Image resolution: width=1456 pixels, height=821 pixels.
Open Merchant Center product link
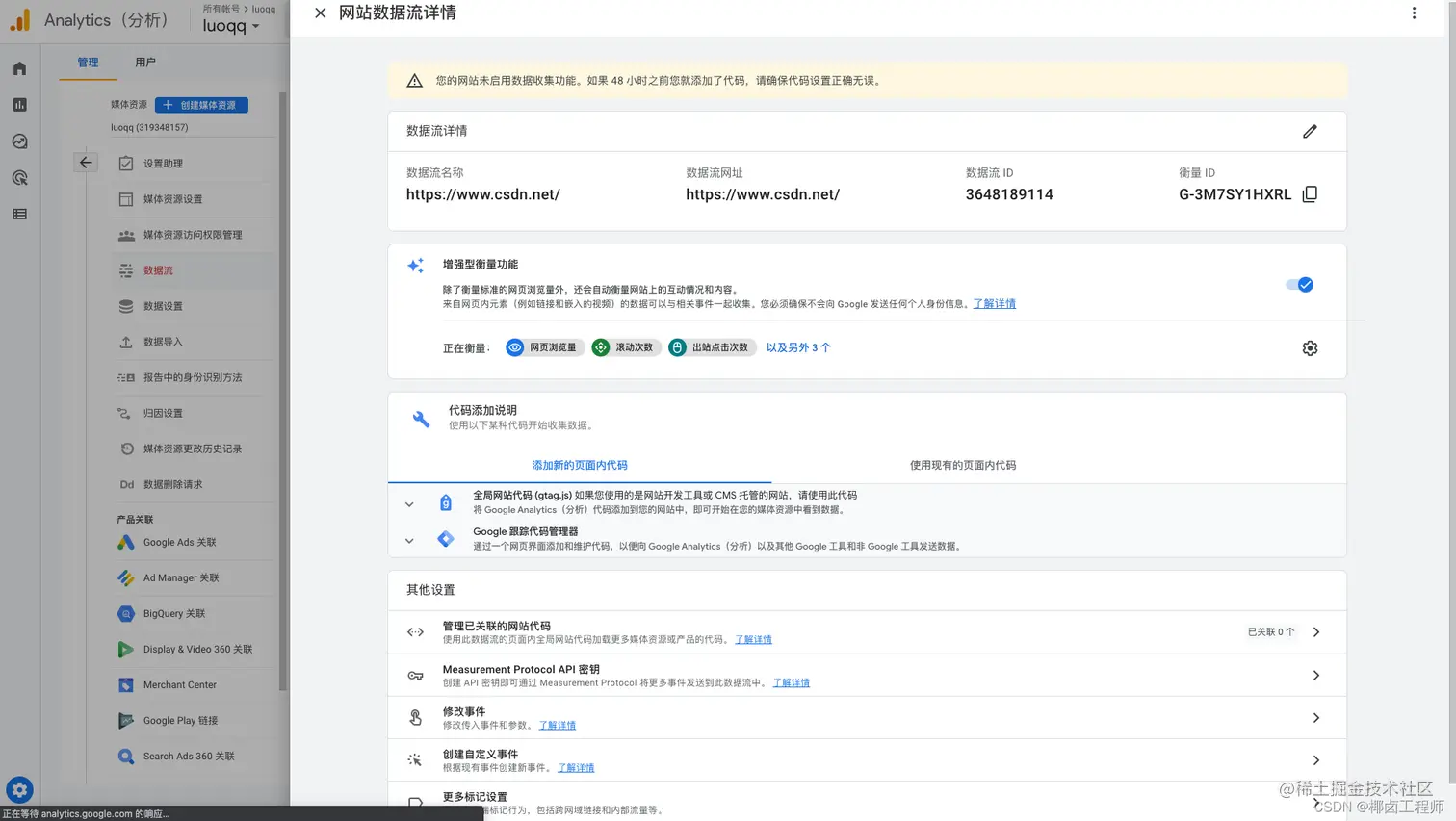click(193, 684)
